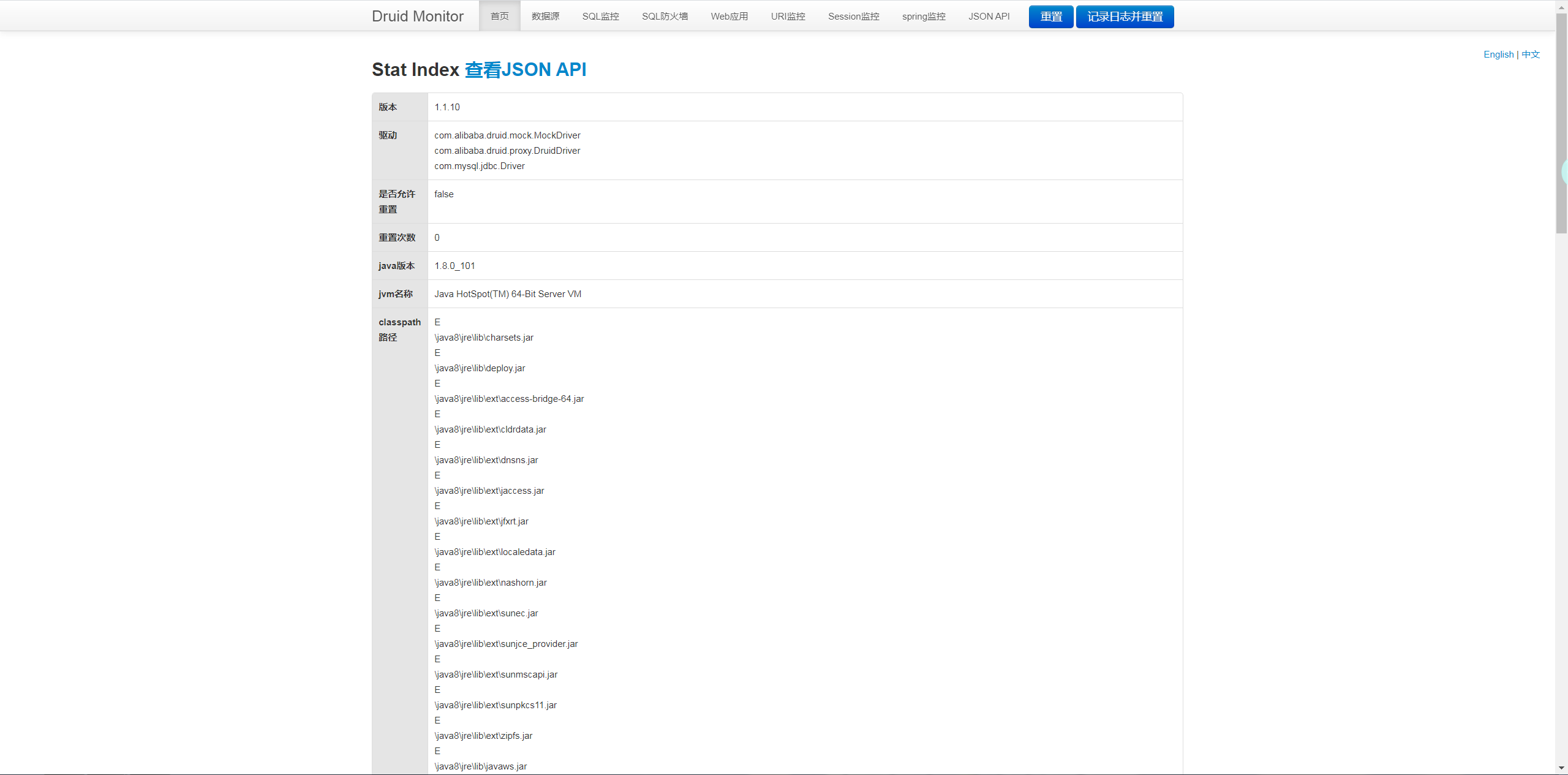Click the scrollbar down arrow
Screen dimensions: 1568x775
click(1561, 767)
